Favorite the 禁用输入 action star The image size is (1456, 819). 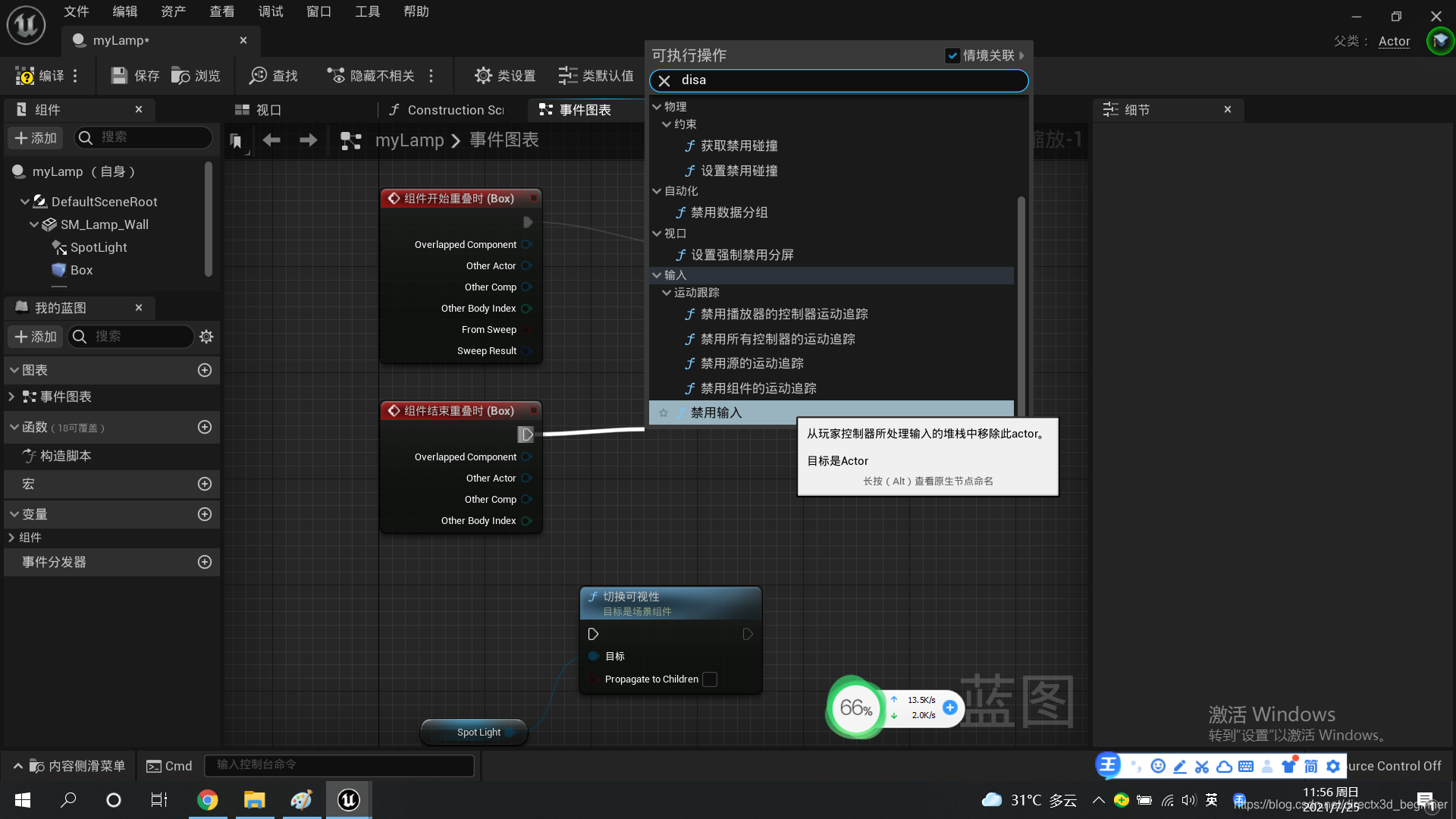tap(664, 413)
